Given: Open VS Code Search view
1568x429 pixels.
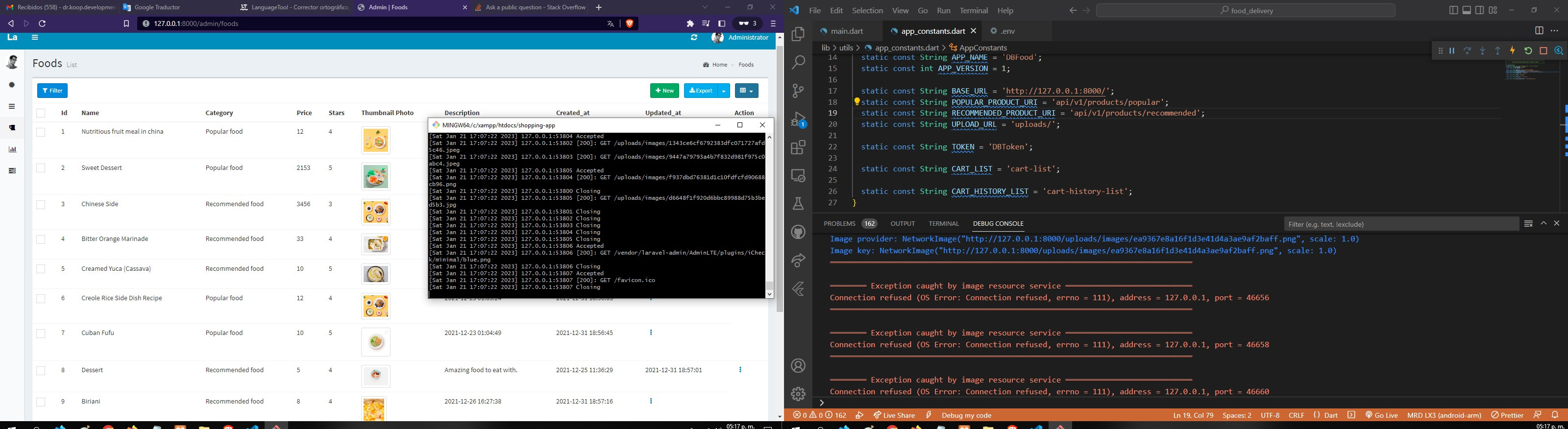Looking at the screenshot, I should coord(798,63).
